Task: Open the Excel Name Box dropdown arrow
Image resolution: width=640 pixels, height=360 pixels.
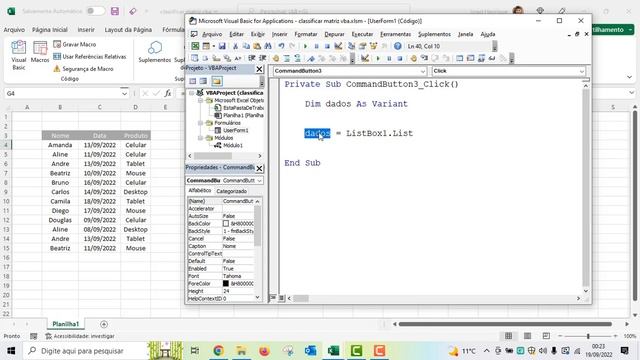Action: click(124, 93)
